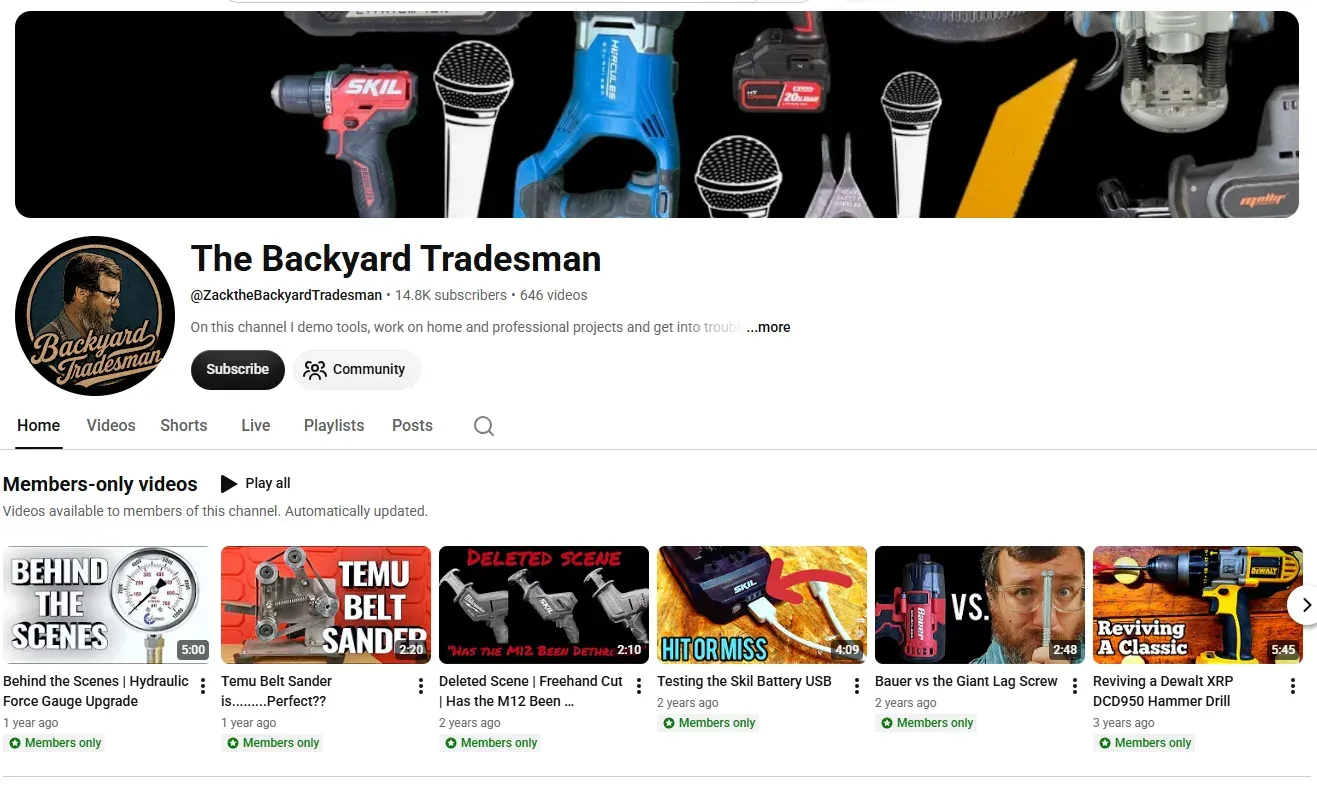Click the Members-only videos section title
The height and width of the screenshot is (793, 1317).
(100, 484)
